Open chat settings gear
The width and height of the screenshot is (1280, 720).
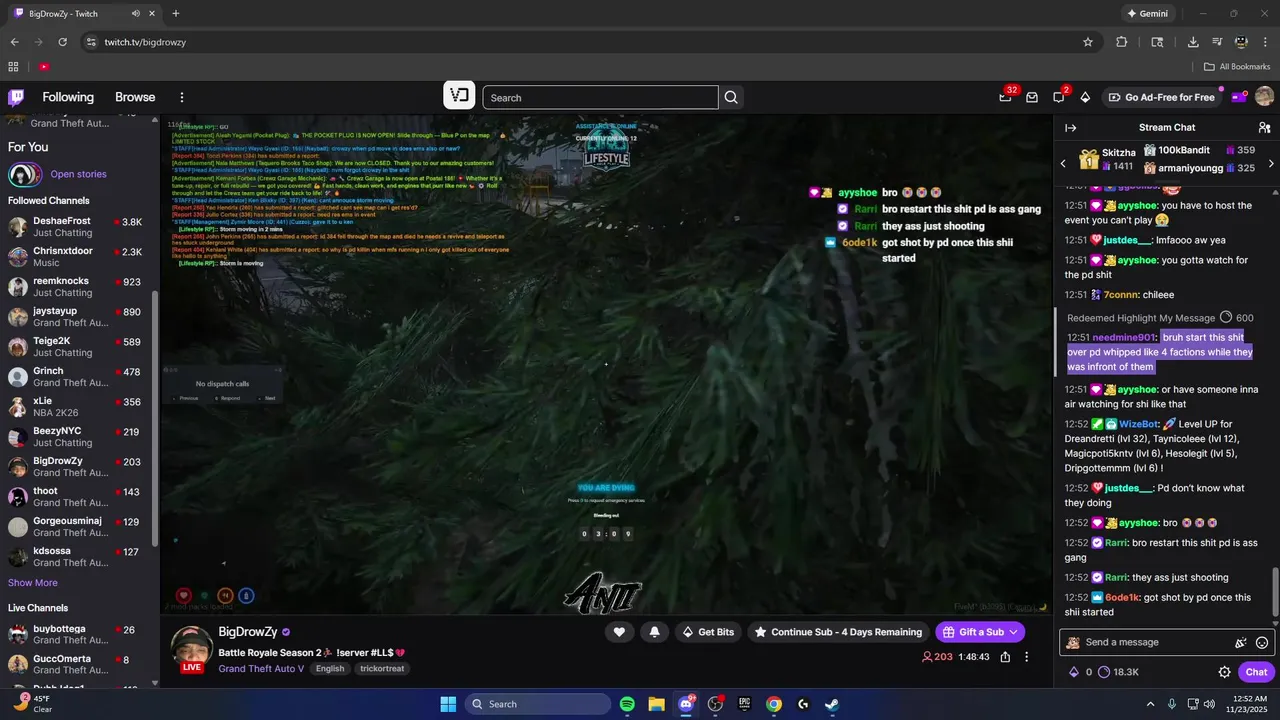coord(1224,672)
